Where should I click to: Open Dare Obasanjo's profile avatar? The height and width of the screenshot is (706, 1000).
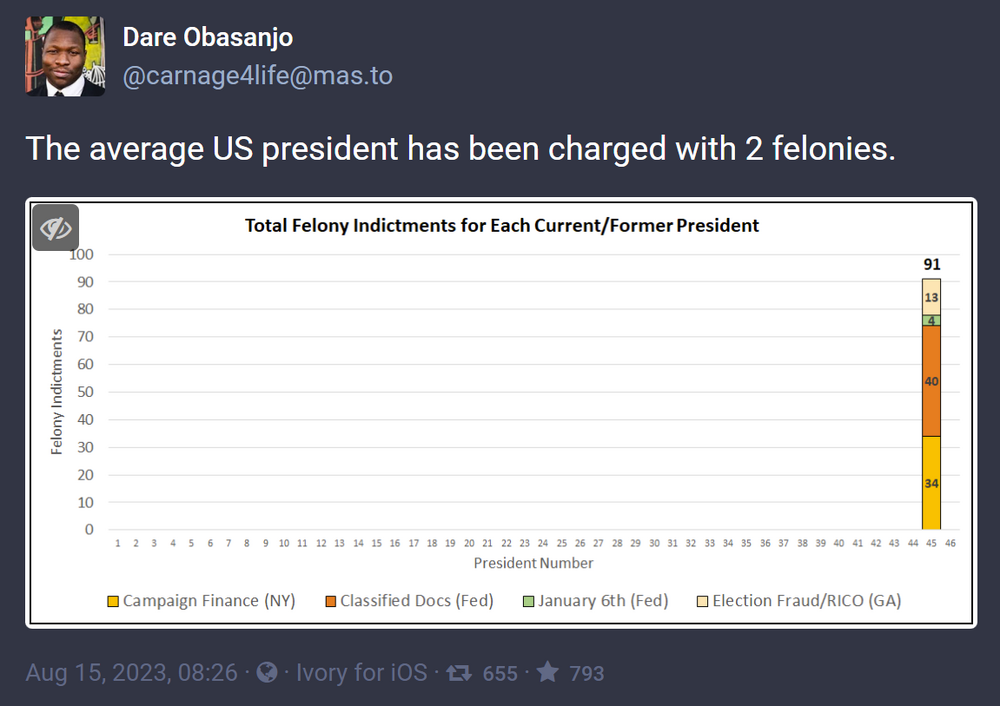pos(66,57)
